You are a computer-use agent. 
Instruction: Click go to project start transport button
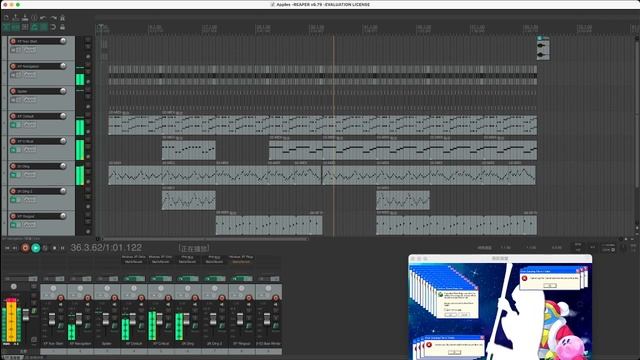click(x=7, y=248)
